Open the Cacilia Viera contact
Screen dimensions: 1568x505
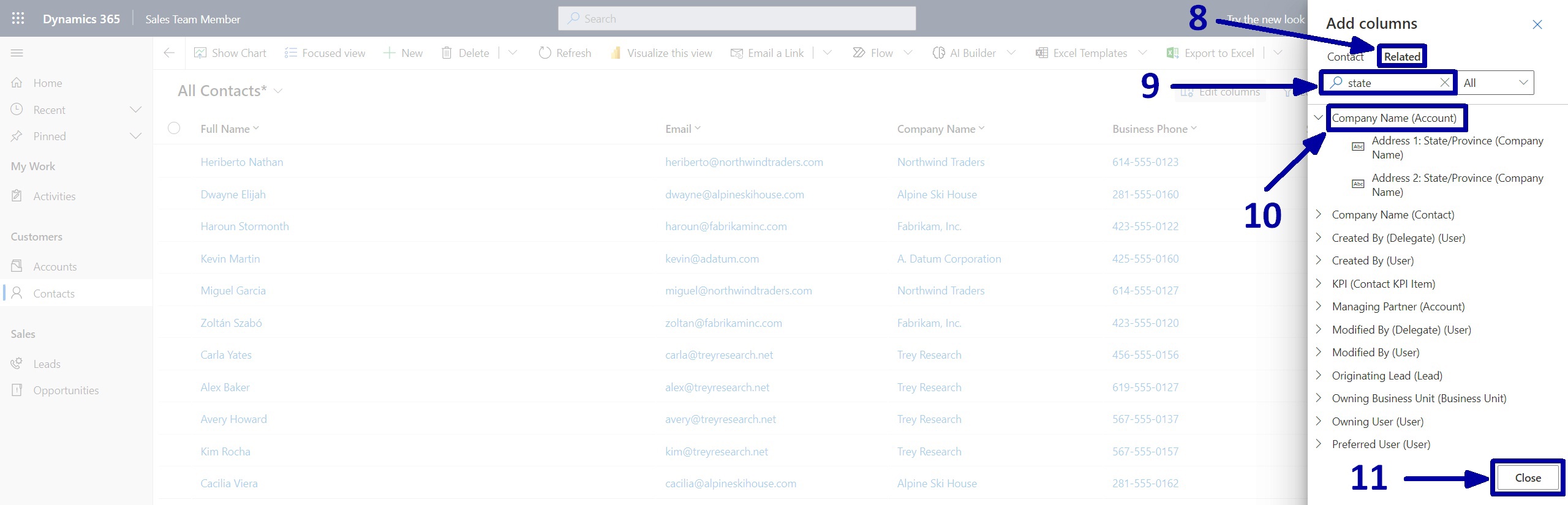(x=228, y=484)
